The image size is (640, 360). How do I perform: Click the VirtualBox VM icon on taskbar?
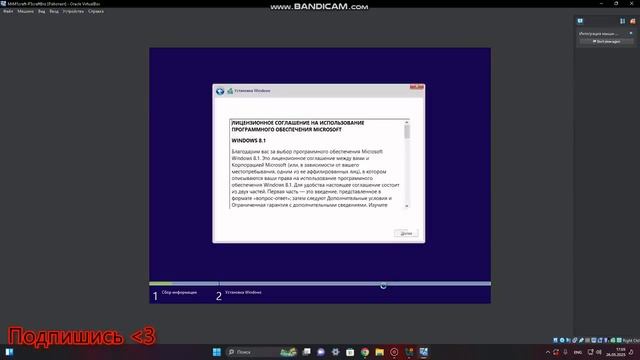[x=424, y=352]
